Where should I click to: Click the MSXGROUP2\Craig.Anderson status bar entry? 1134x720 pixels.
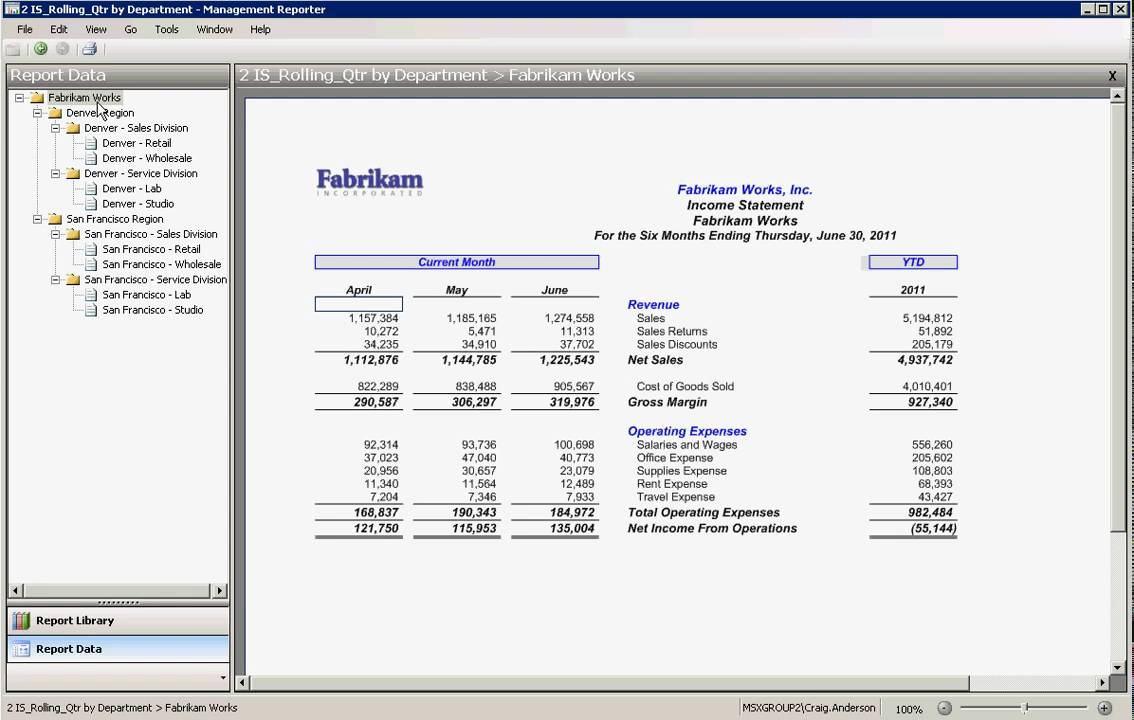[x=809, y=708]
